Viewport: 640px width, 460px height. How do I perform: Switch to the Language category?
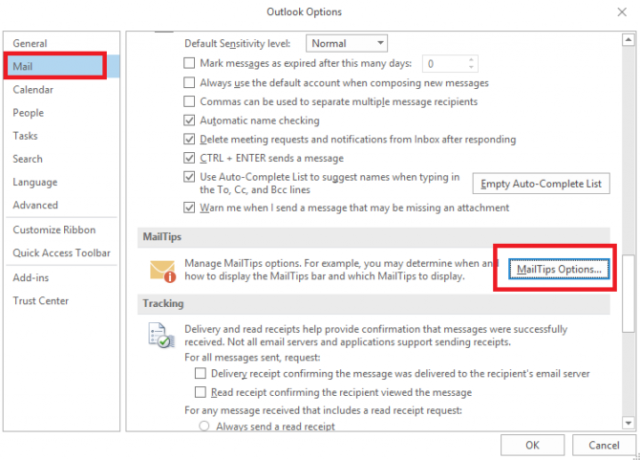click(x=62, y=182)
